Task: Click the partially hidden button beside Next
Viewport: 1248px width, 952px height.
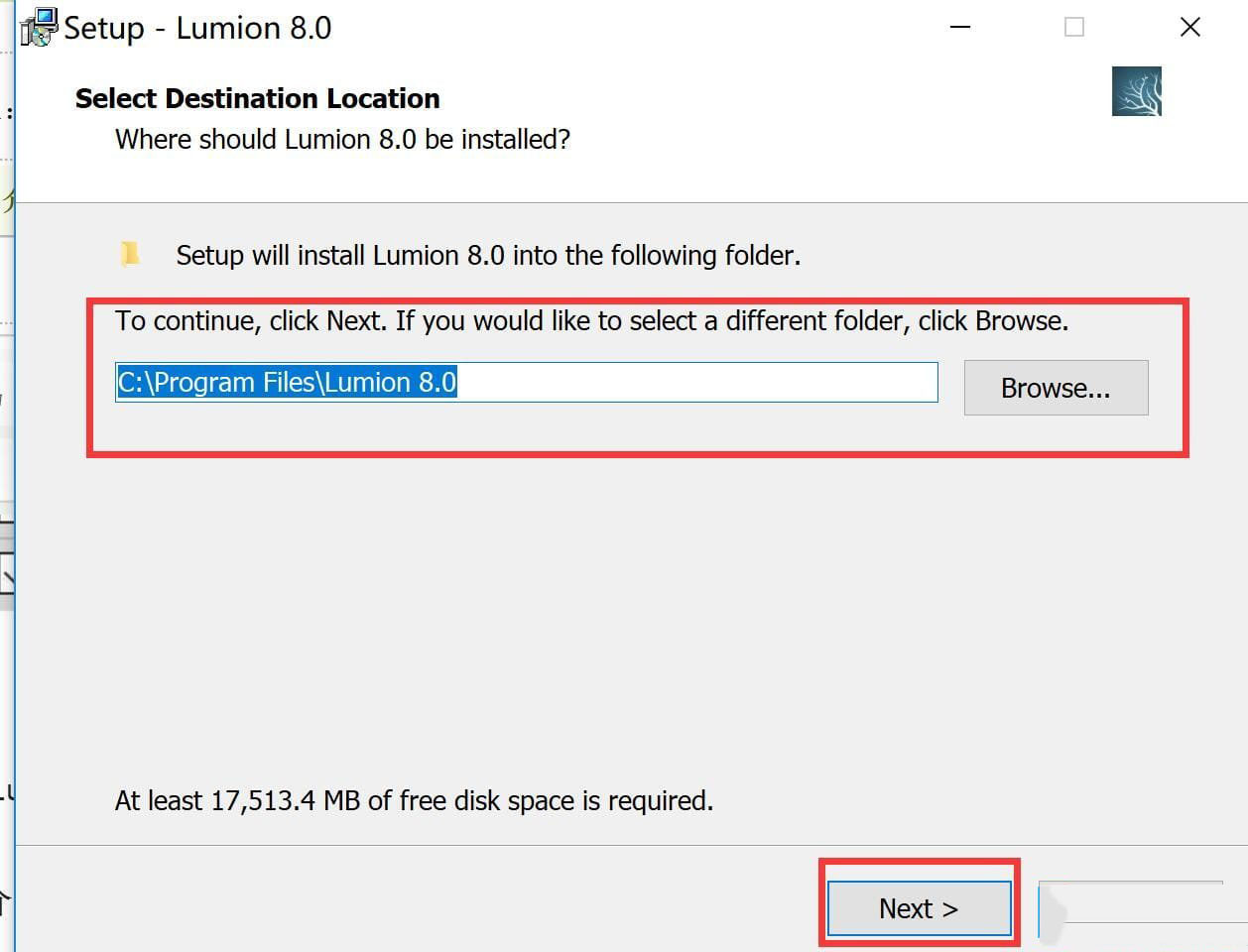Action: coord(1129,907)
